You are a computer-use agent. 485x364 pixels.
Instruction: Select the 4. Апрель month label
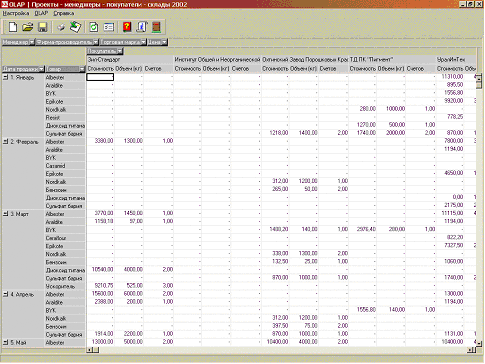[22, 294]
